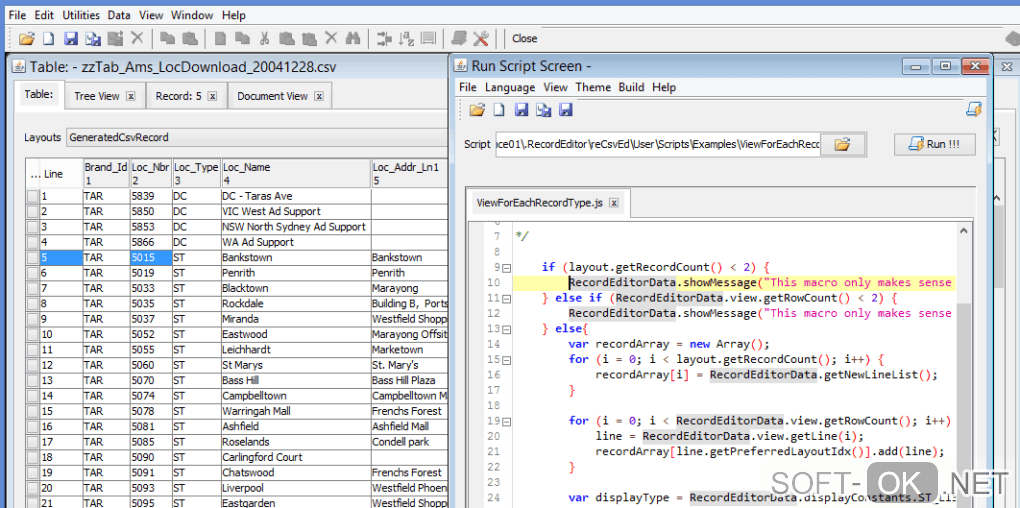Viewport: 1020px width, 508px height.
Task: Click the scissors Cut icon in main toolbar
Action: 265,39
